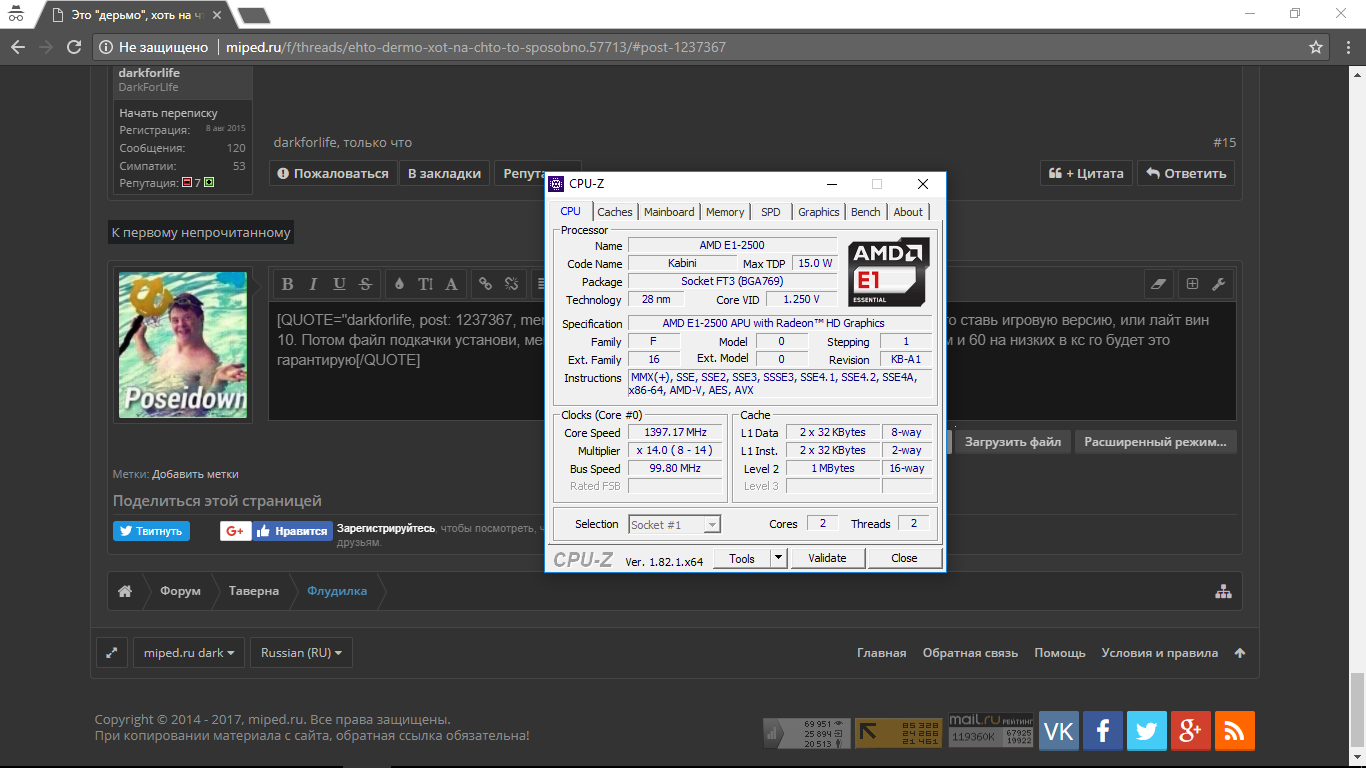The height and width of the screenshot is (768, 1366).
Task: Click the brown arrow rating counter badge
Action: 899,733
